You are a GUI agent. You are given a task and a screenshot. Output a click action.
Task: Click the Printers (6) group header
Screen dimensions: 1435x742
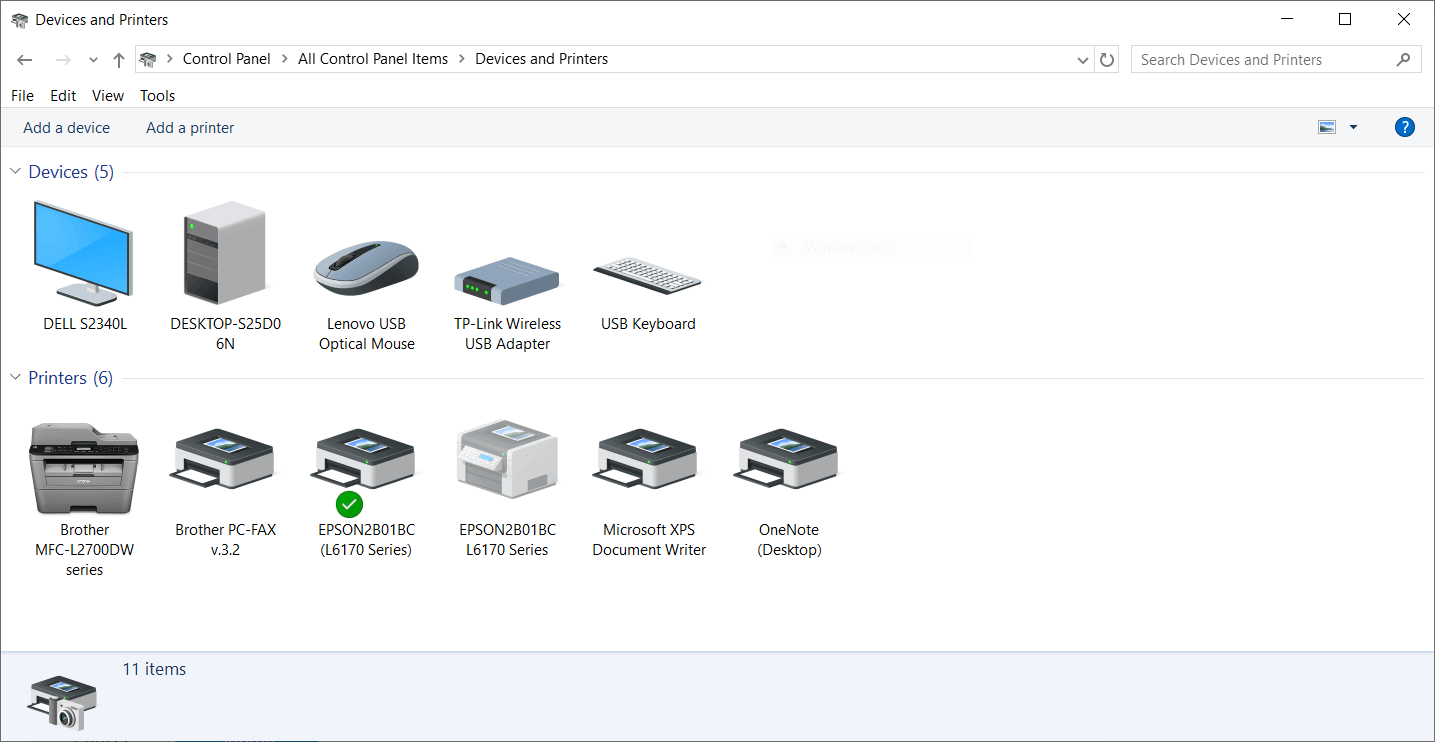pos(70,378)
